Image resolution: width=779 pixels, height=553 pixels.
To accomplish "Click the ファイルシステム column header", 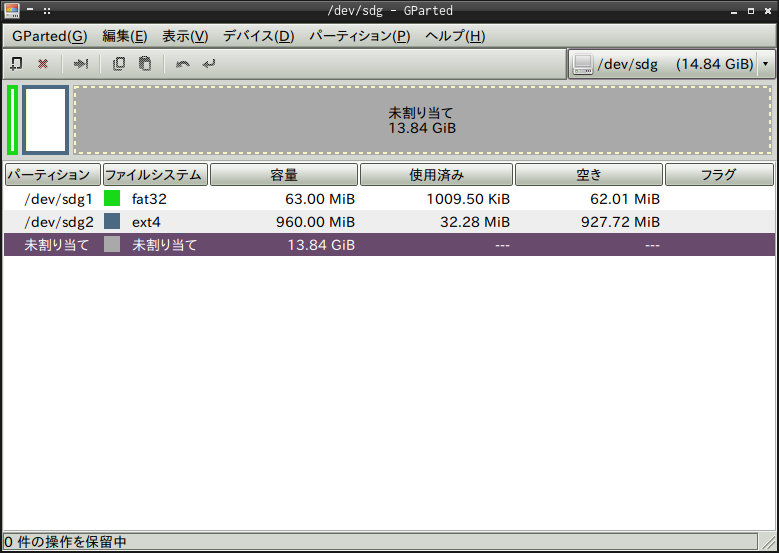I will click(155, 175).
